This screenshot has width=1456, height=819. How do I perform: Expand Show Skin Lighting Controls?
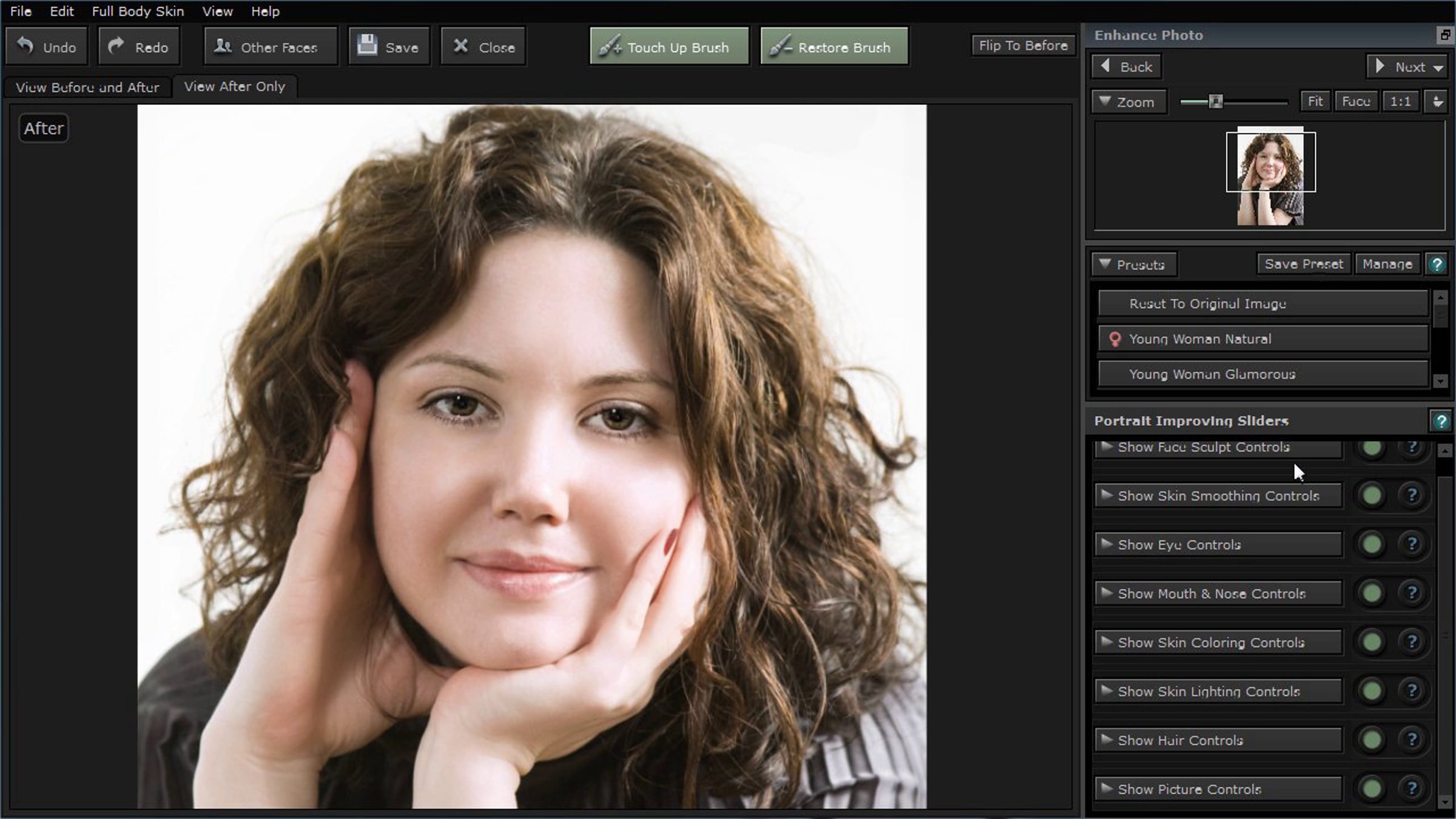click(1218, 691)
